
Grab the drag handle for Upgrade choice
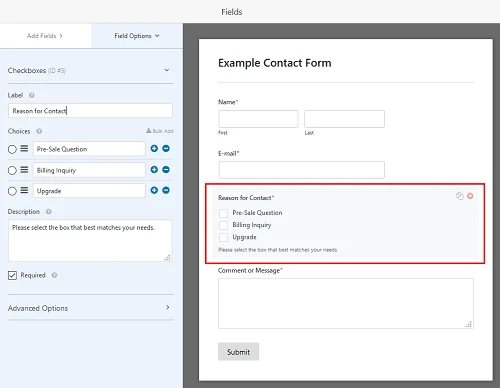coord(24,190)
